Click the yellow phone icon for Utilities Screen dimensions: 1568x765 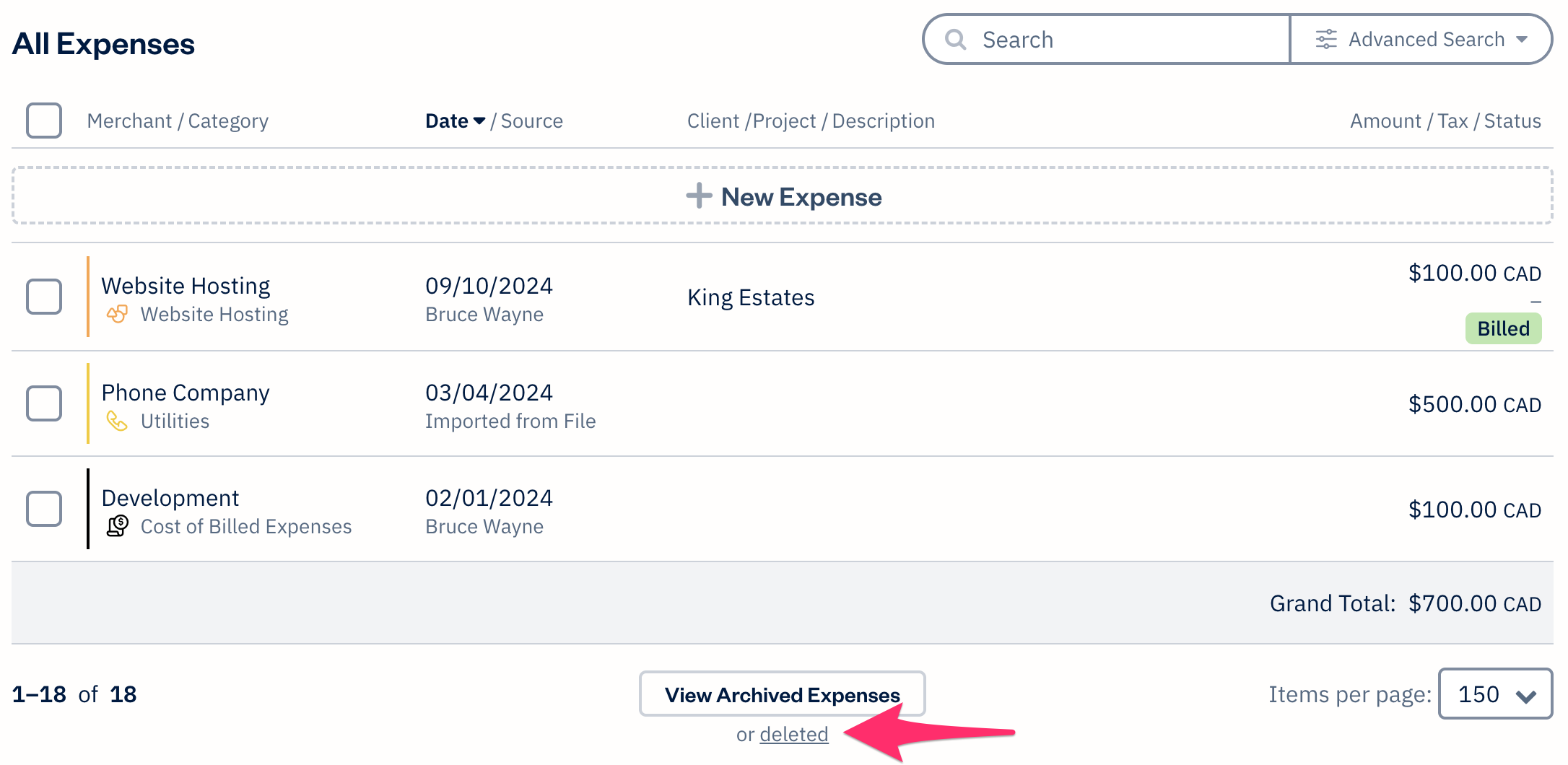(x=116, y=421)
